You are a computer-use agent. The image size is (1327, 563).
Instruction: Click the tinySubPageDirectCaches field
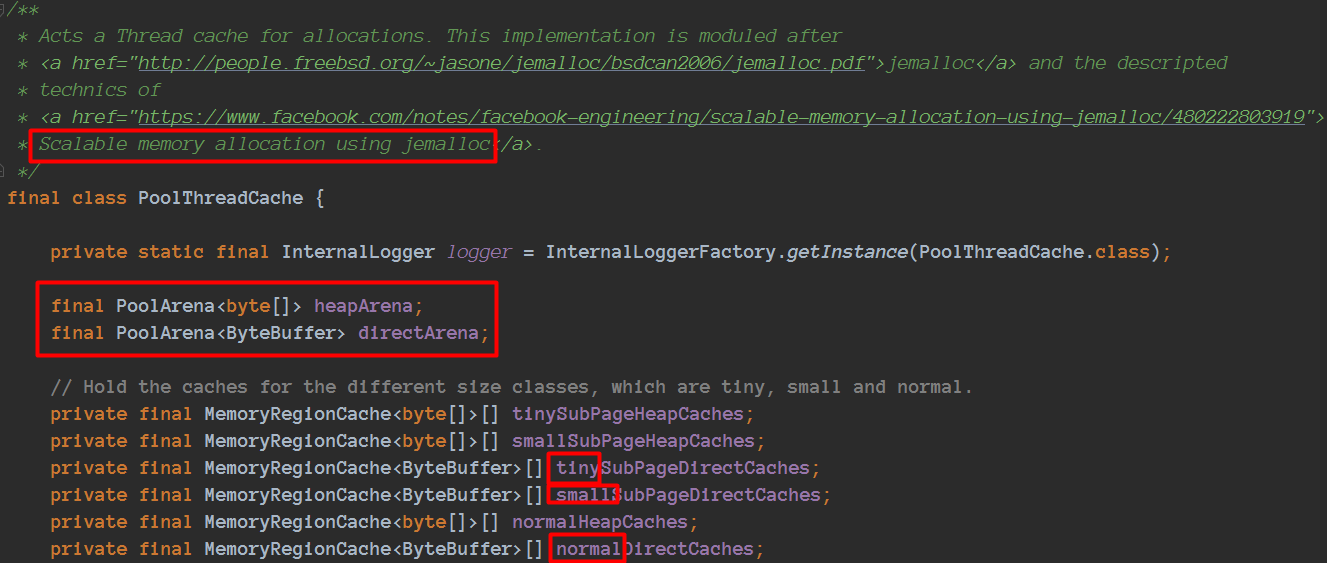(683, 468)
